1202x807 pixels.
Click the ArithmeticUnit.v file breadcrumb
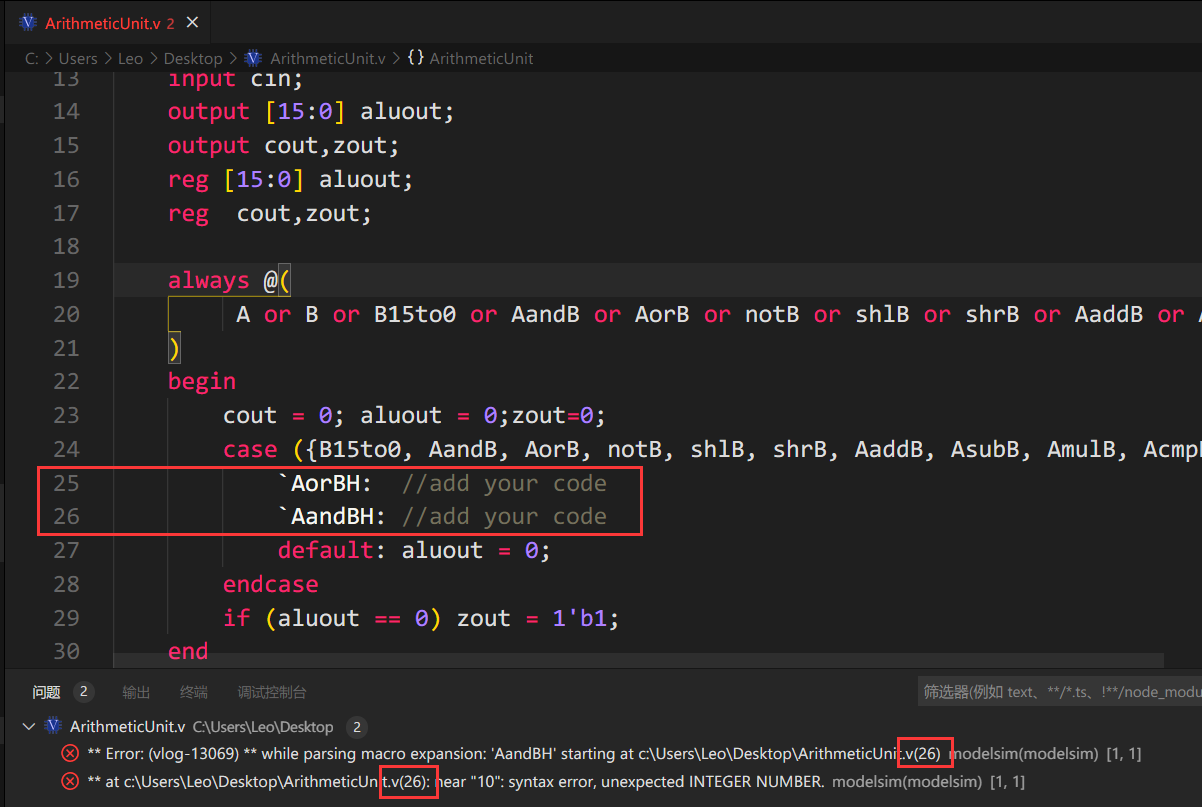click(x=327, y=58)
